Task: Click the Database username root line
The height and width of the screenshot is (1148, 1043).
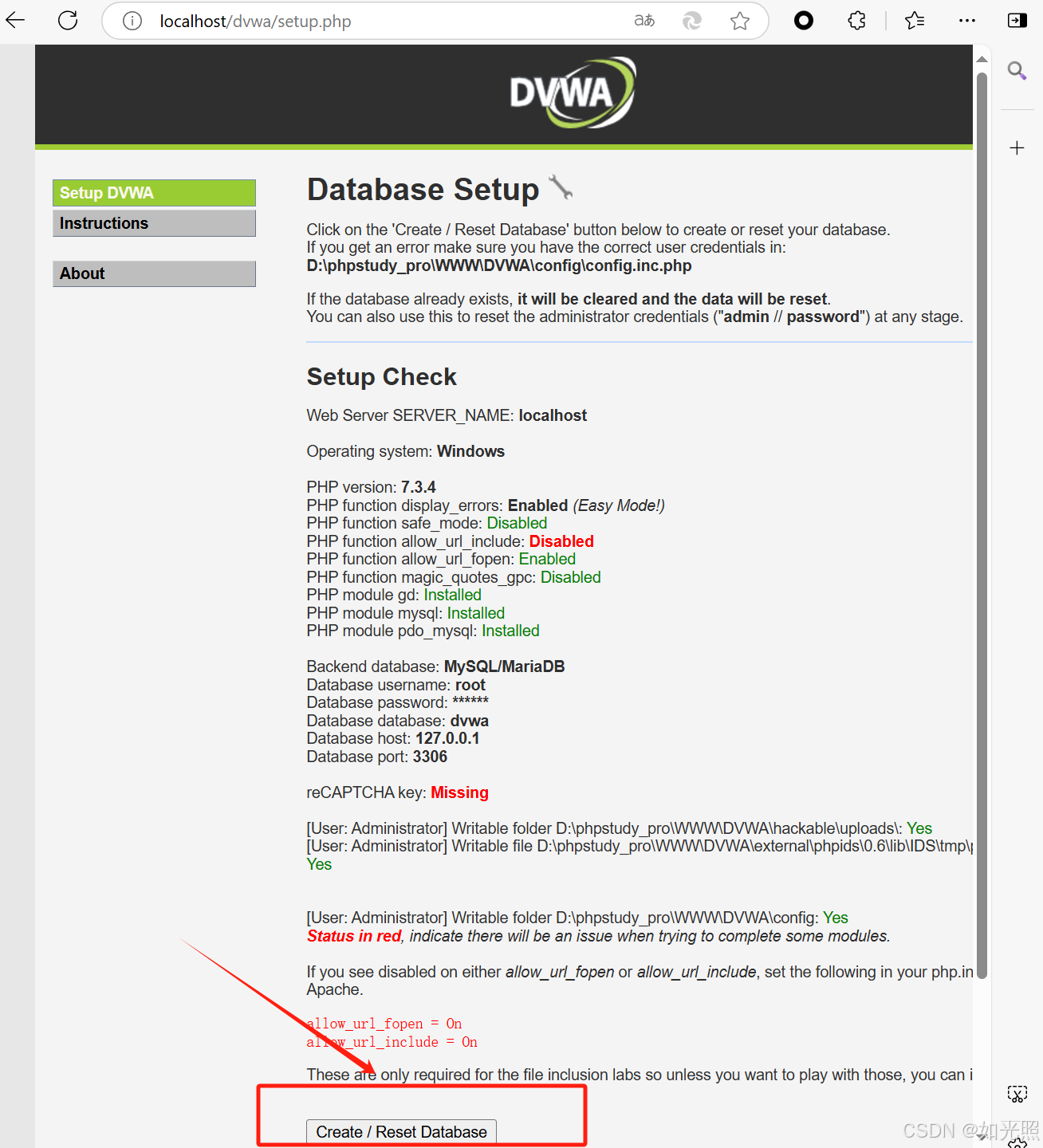Action: click(396, 685)
